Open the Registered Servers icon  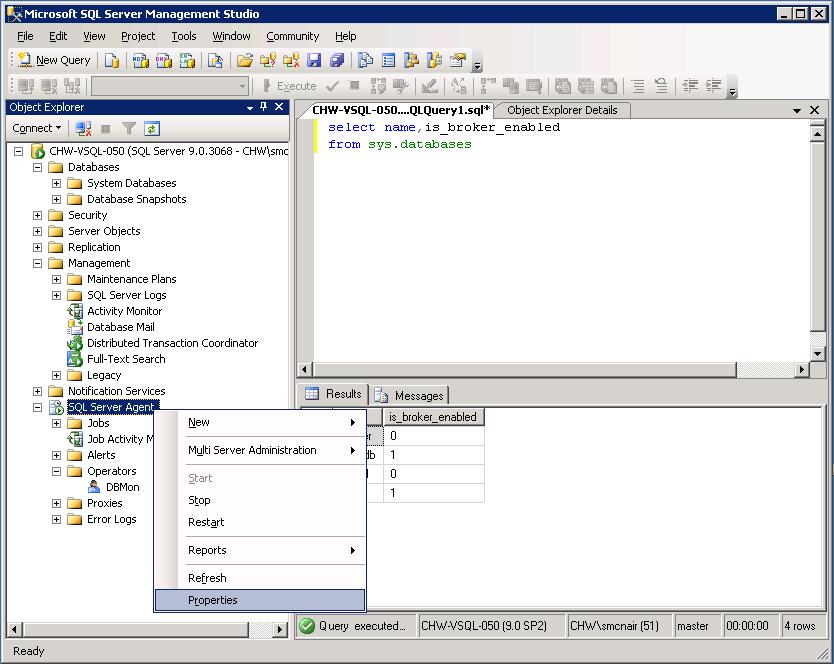click(x=365, y=60)
